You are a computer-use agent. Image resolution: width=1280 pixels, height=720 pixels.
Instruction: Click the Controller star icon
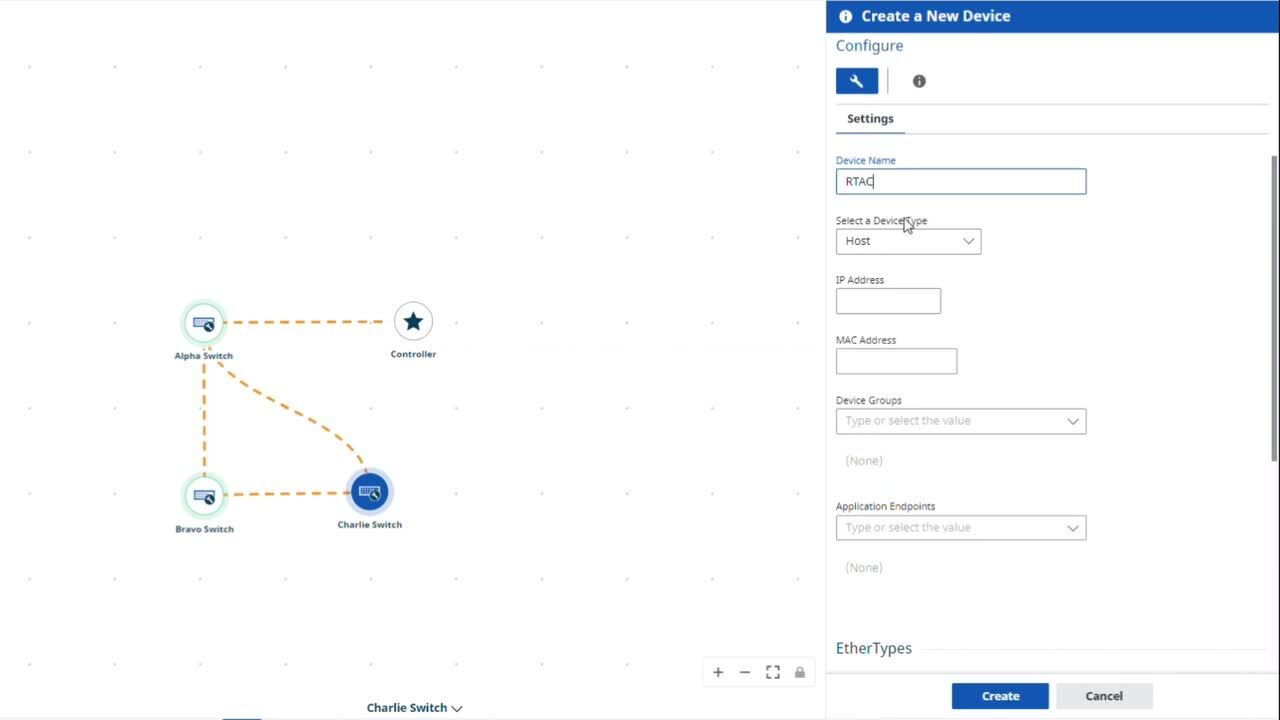pos(413,322)
